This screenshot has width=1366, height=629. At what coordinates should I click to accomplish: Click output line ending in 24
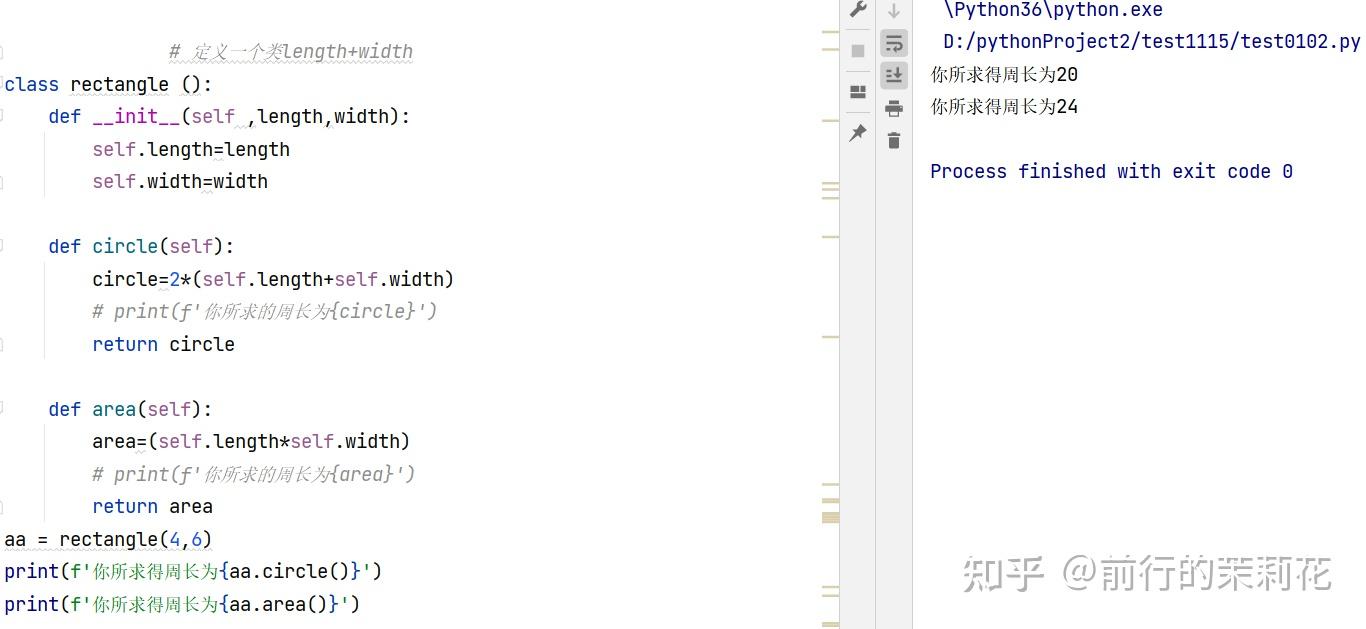pyautogui.click(x=1004, y=107)
